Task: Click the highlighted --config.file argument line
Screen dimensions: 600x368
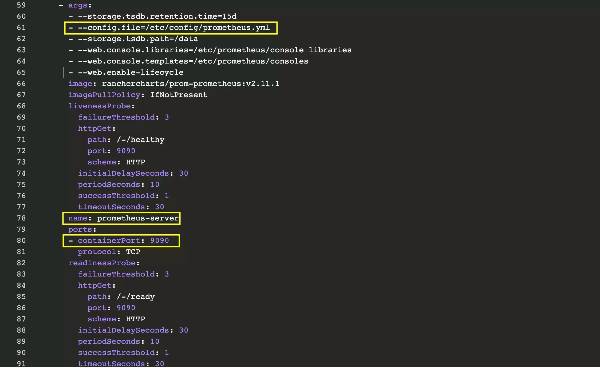Action: [x=171, y=28]
